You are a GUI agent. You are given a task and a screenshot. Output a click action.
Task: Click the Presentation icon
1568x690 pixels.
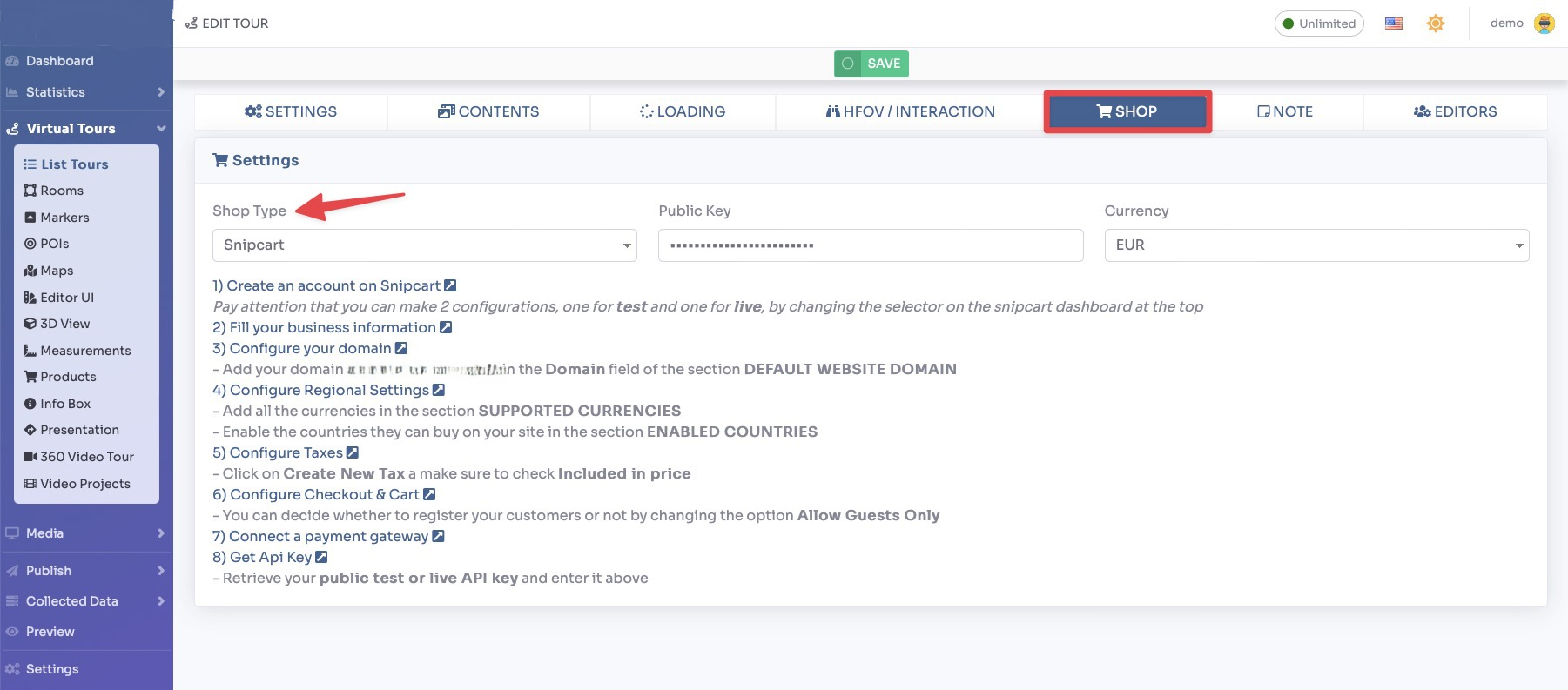tap(30, 430)
